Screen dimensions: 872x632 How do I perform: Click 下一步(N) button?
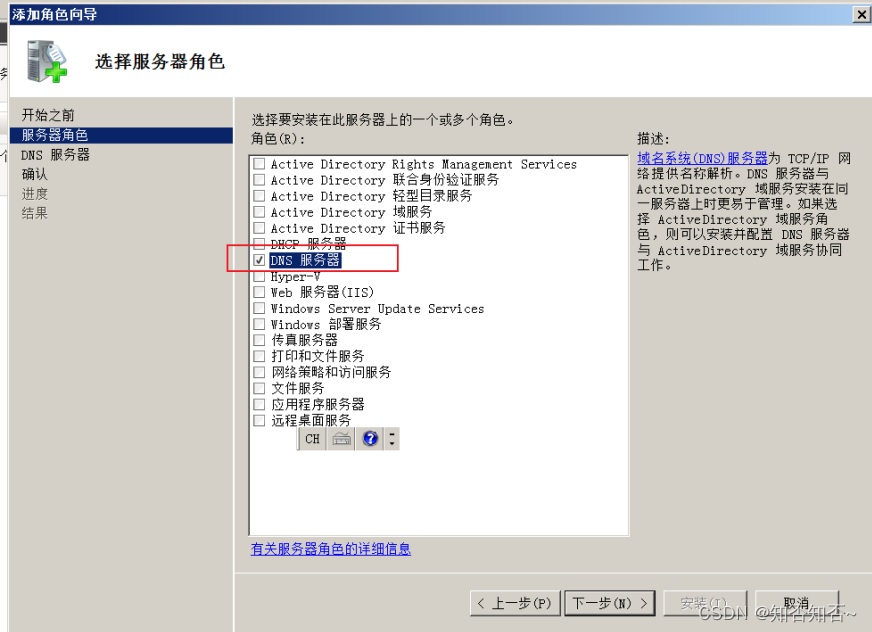(610, 603)
